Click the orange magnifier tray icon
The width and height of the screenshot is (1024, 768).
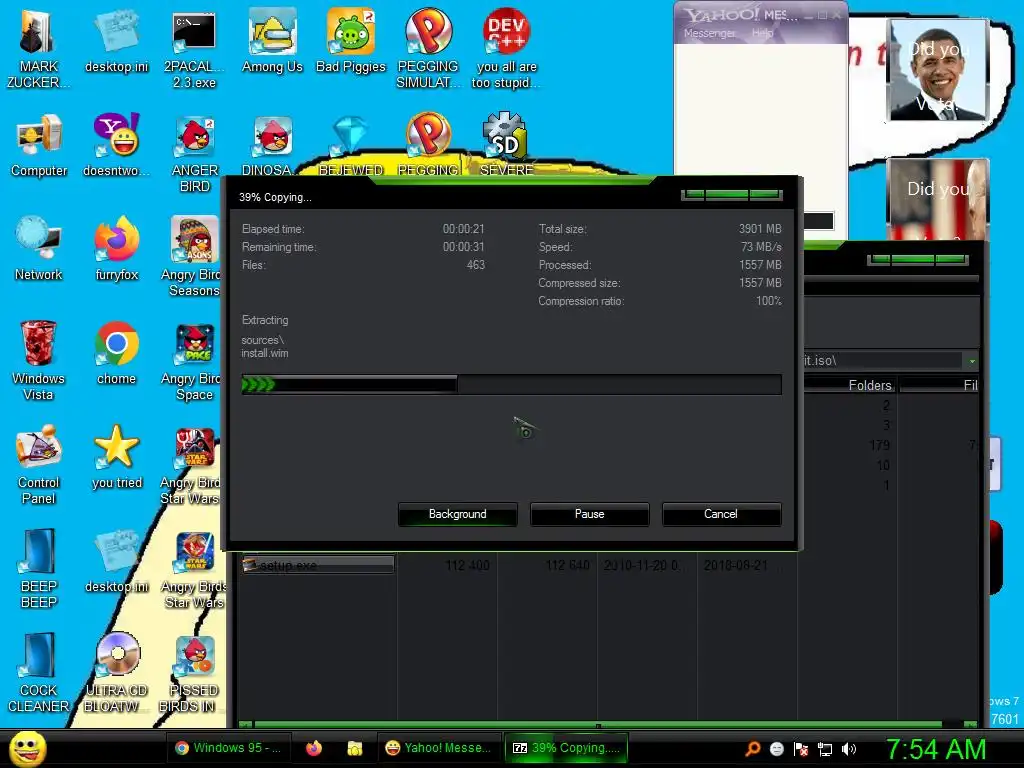point(753,749)
